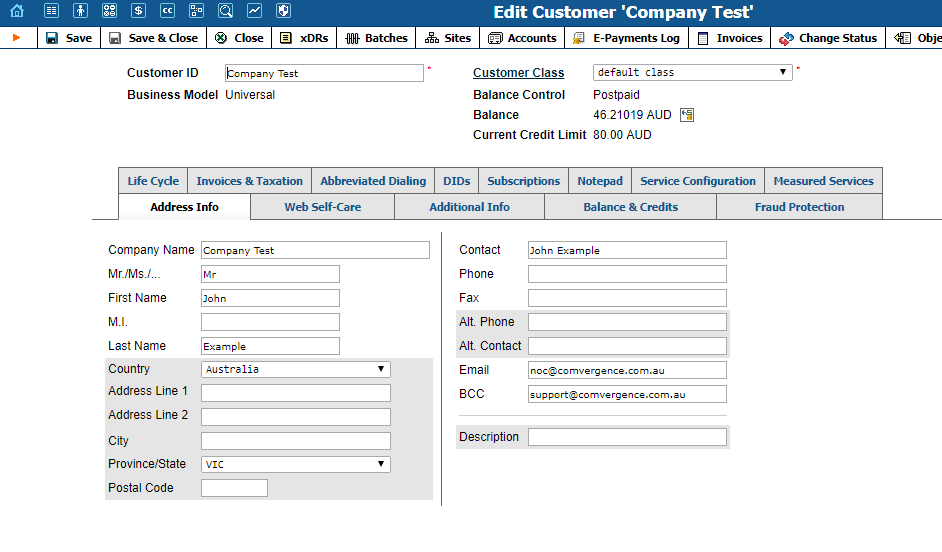Select the Subscriptions tab

click(x=523, y=181)
